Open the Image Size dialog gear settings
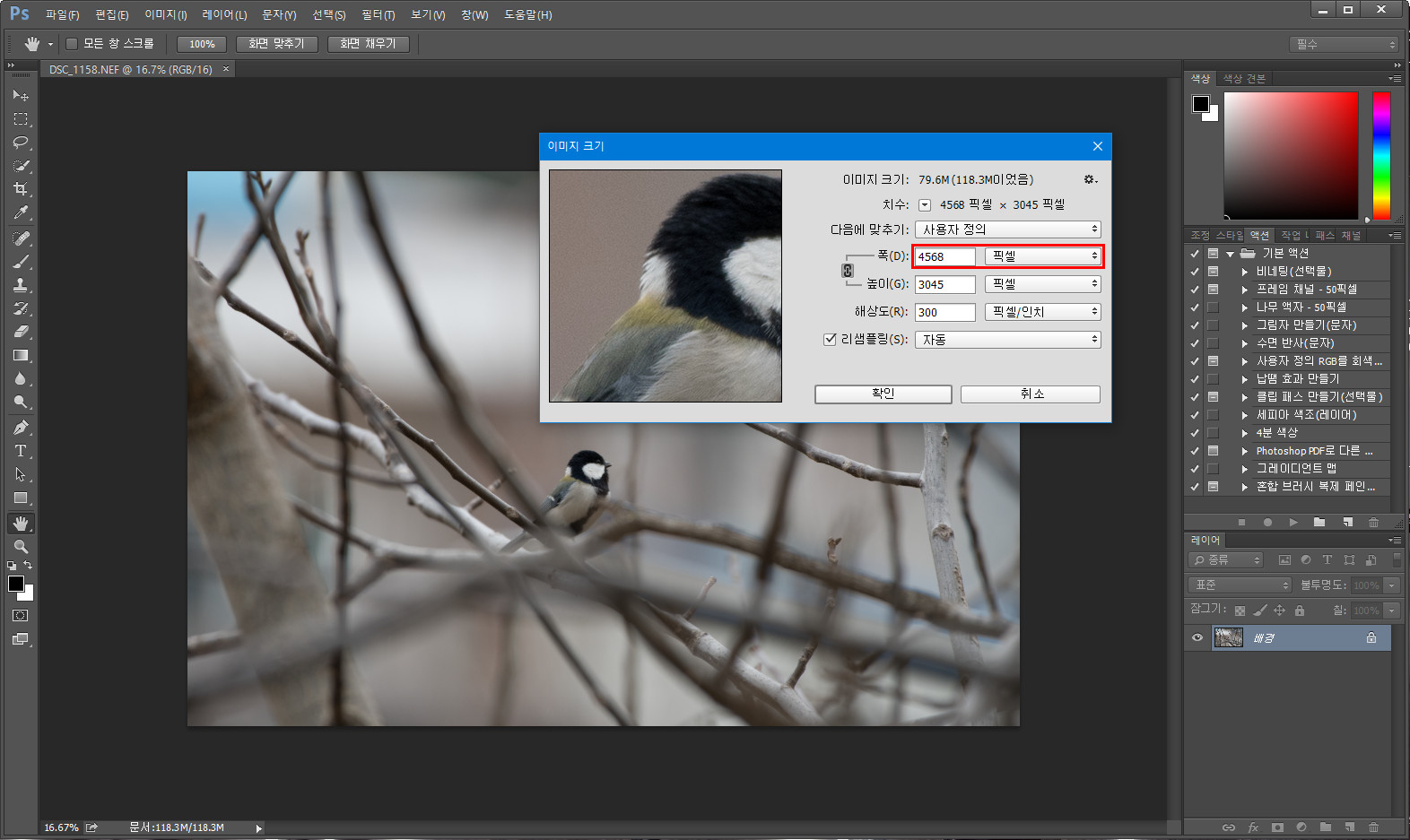 (1090, 179)
